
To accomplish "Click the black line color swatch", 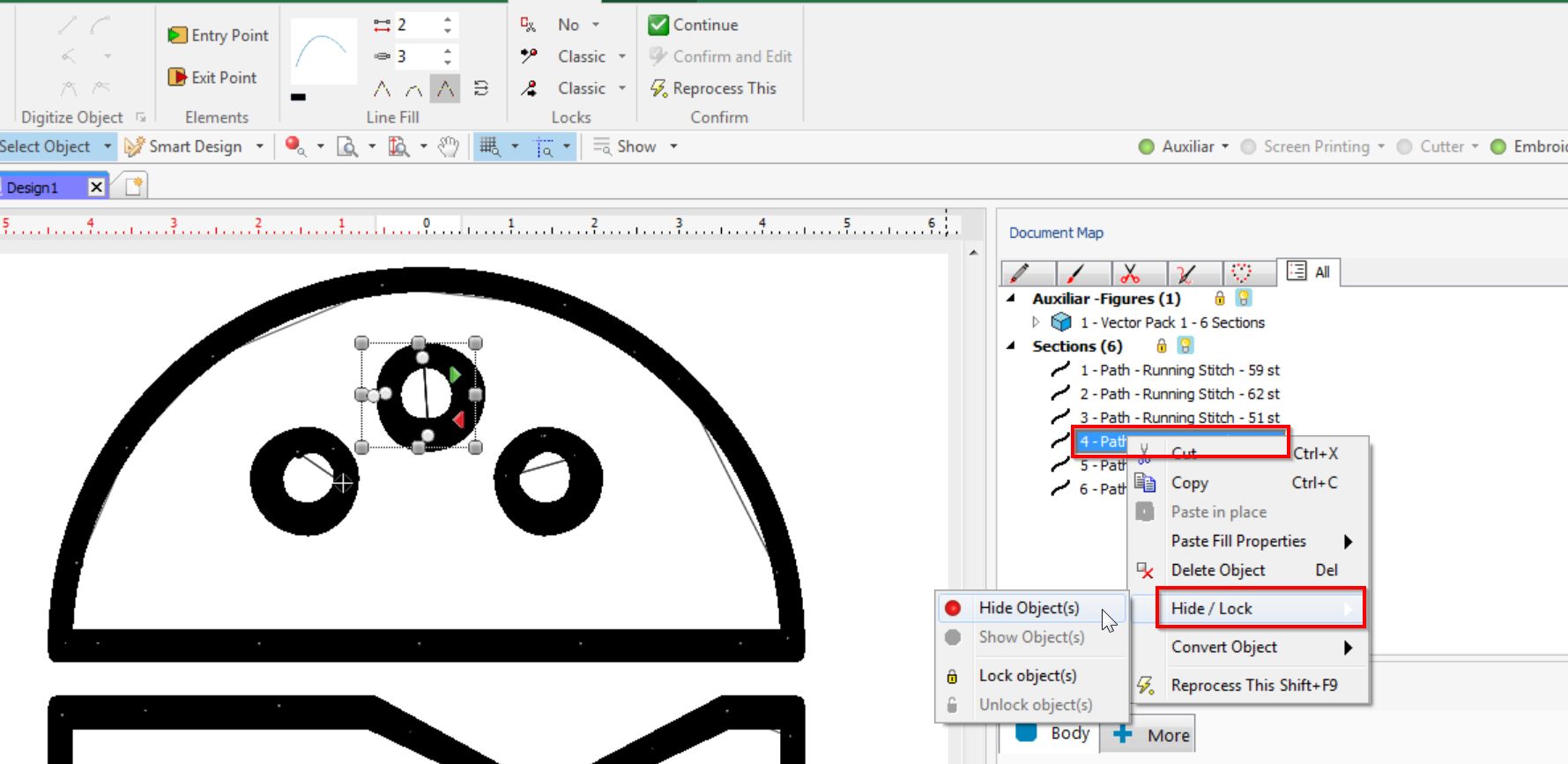I will [298, 97].
